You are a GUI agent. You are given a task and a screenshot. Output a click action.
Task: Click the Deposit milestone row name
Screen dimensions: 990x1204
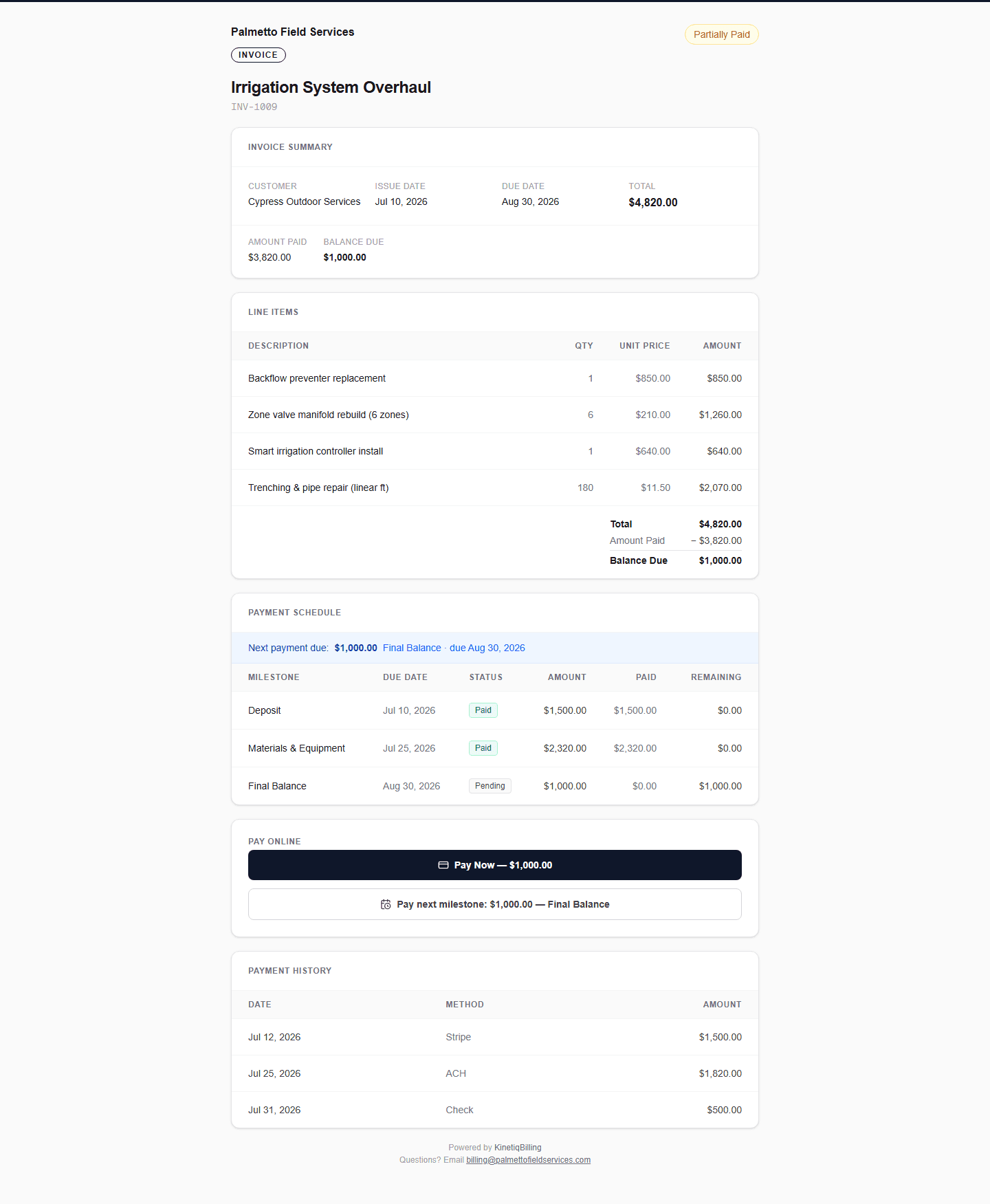(265, 710)
